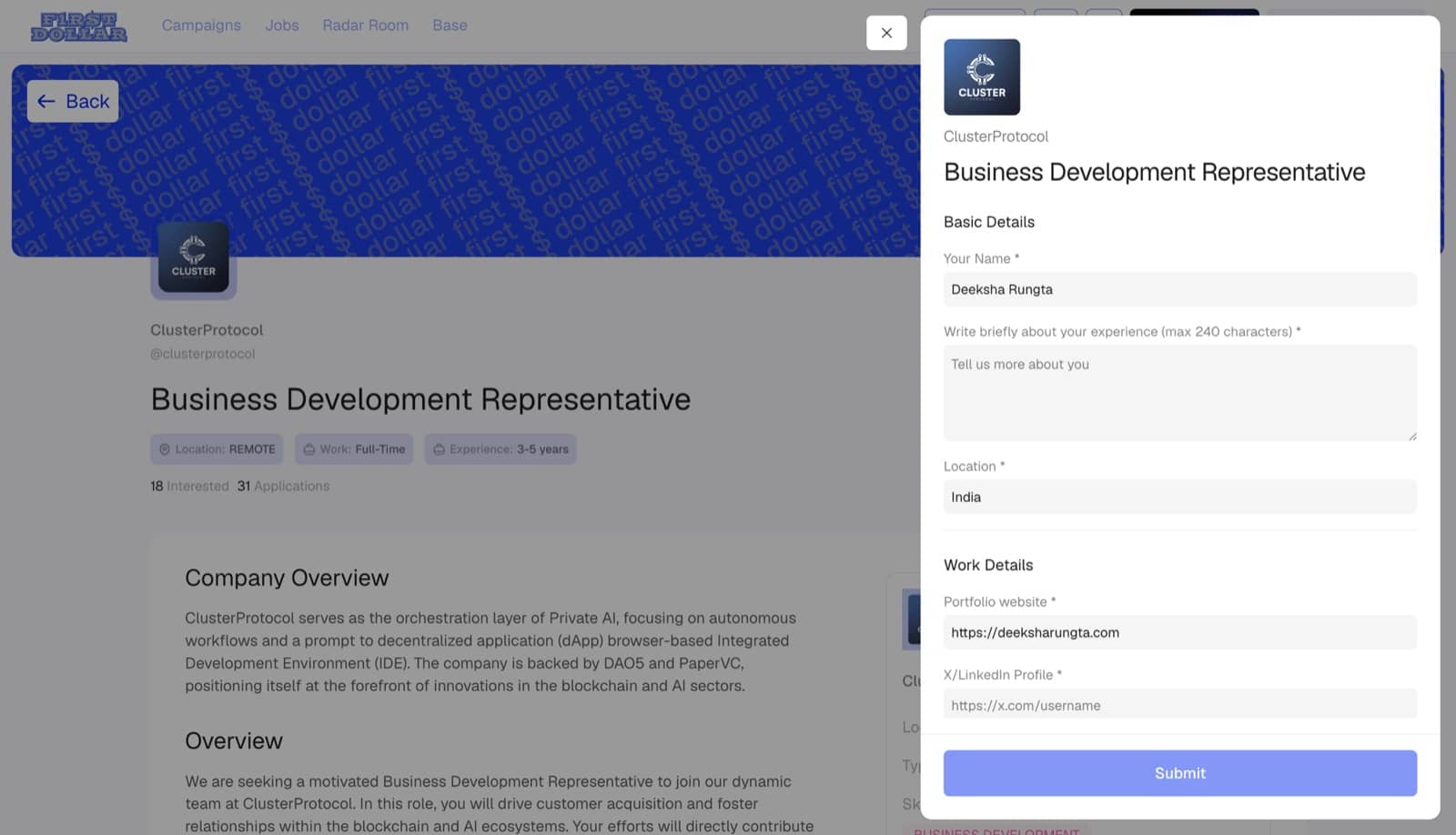Open the Jobs nav item
The width and height of the screenshot is (1456, 835).
[282, 25]
